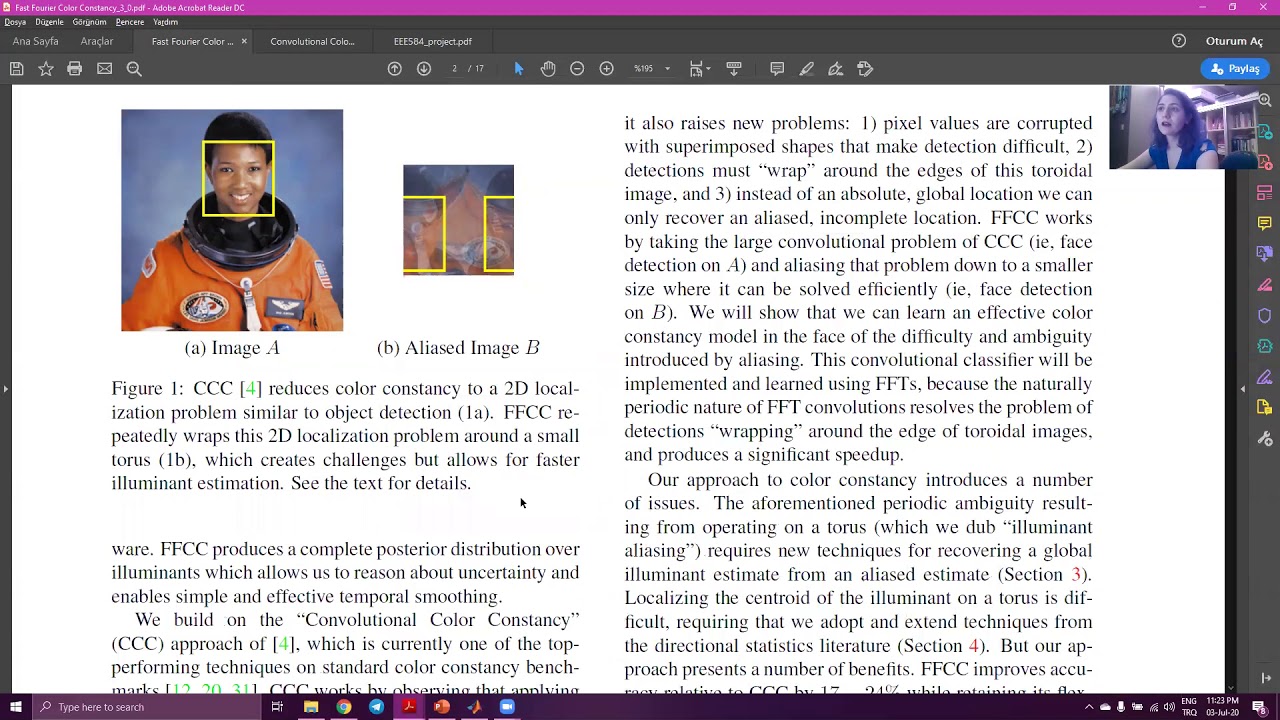
Task: Click Oturum Aç sign-in link
Action: point(1234,41)
